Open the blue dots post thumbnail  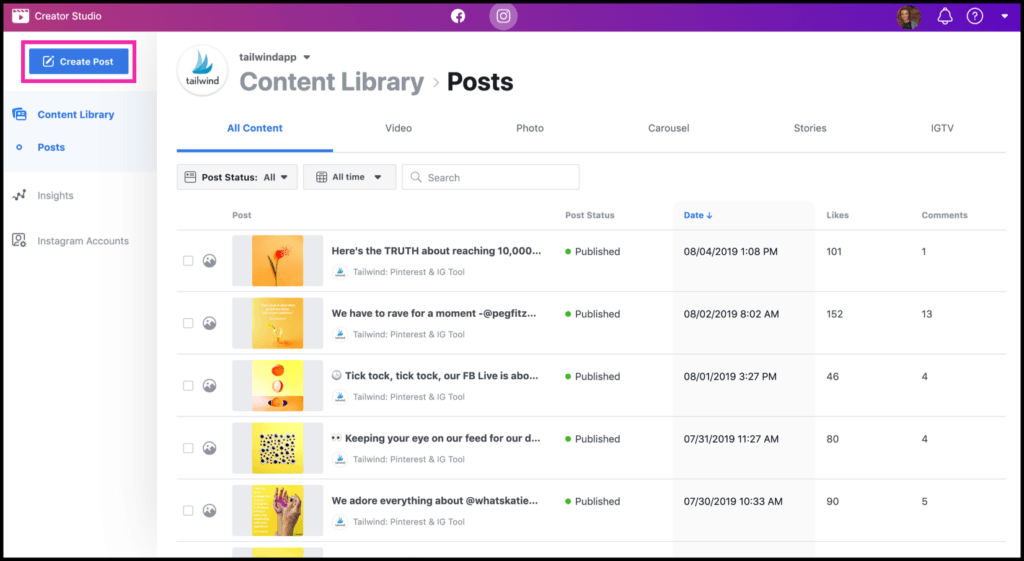[278, 448]
